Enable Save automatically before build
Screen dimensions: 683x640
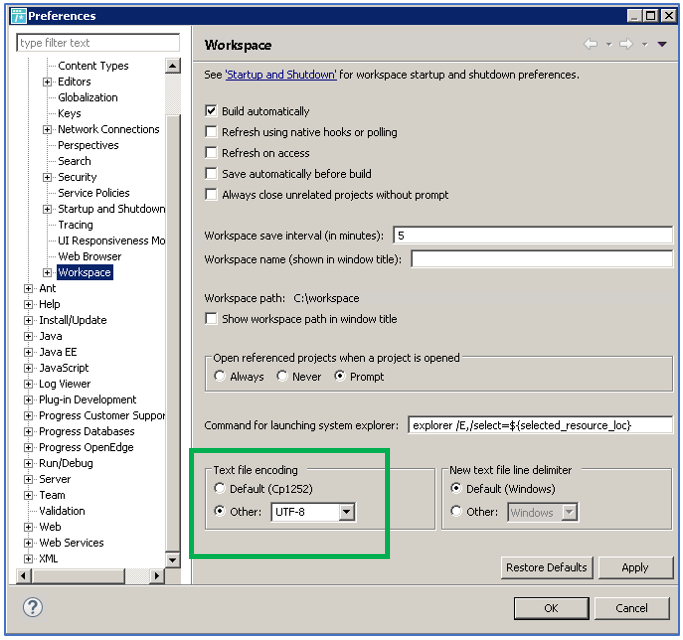coord(211,174)
